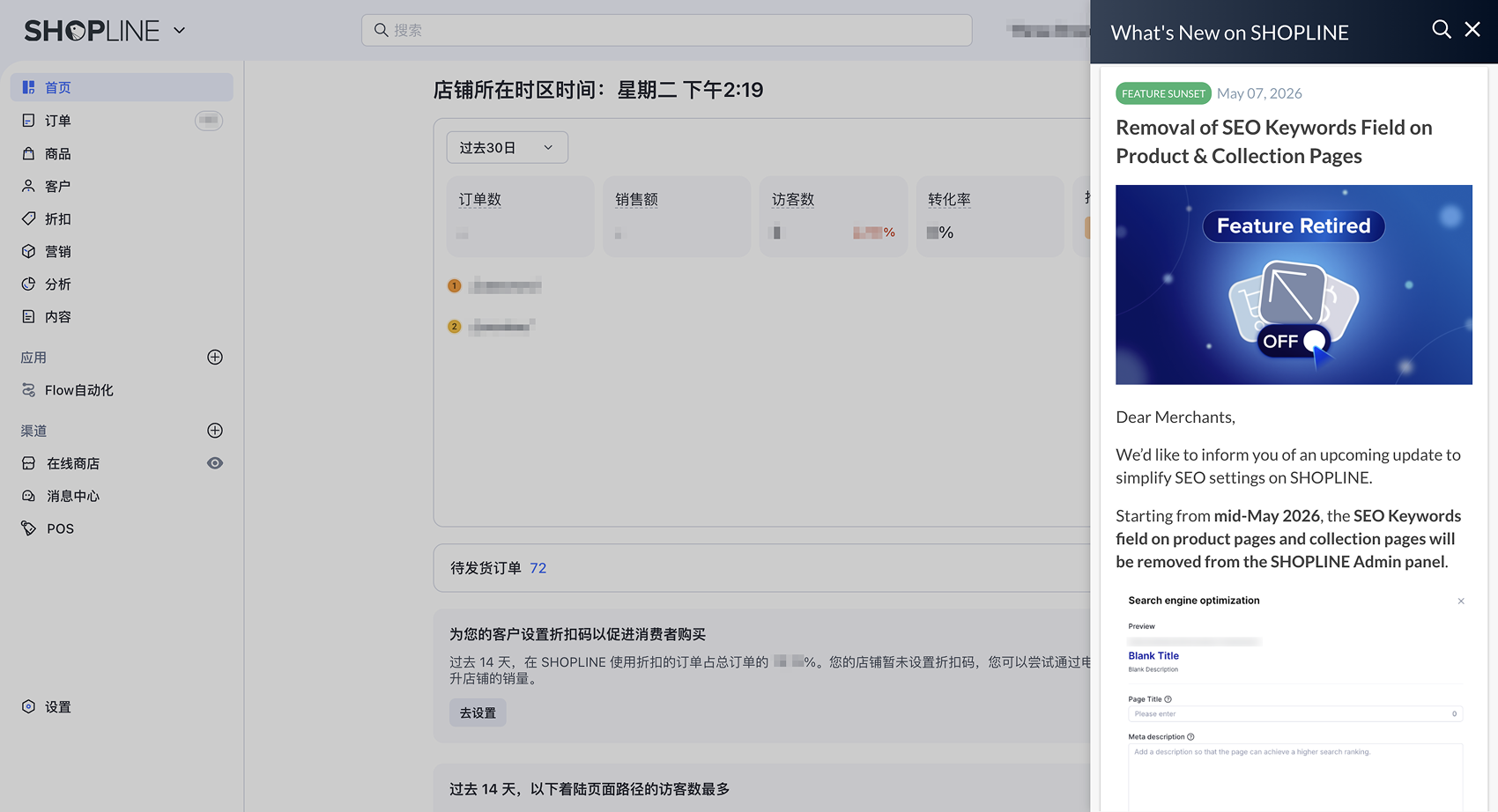1498x812 pixels.
Task: Click the Flow自动化 workflow icon
Action: tap(28, 390)
